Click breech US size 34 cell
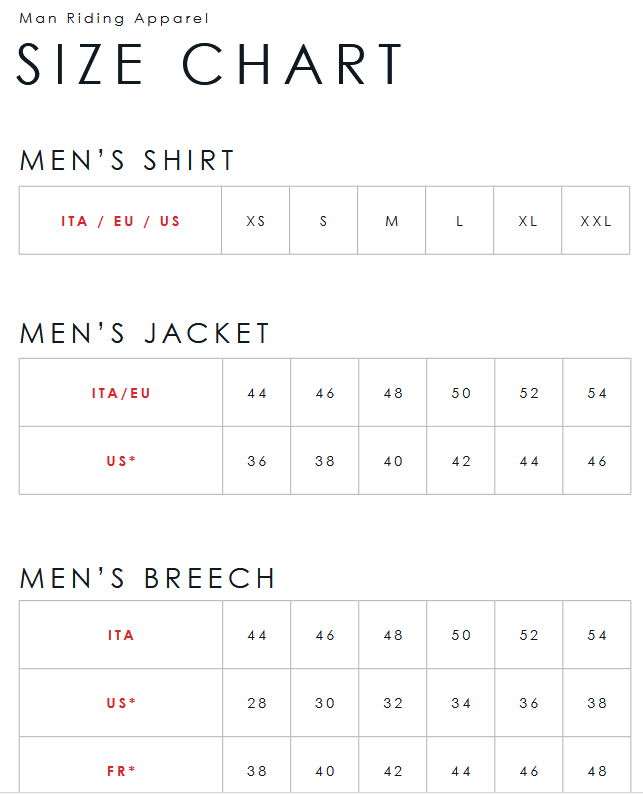 pyautogui.click(x=461, y=703)
